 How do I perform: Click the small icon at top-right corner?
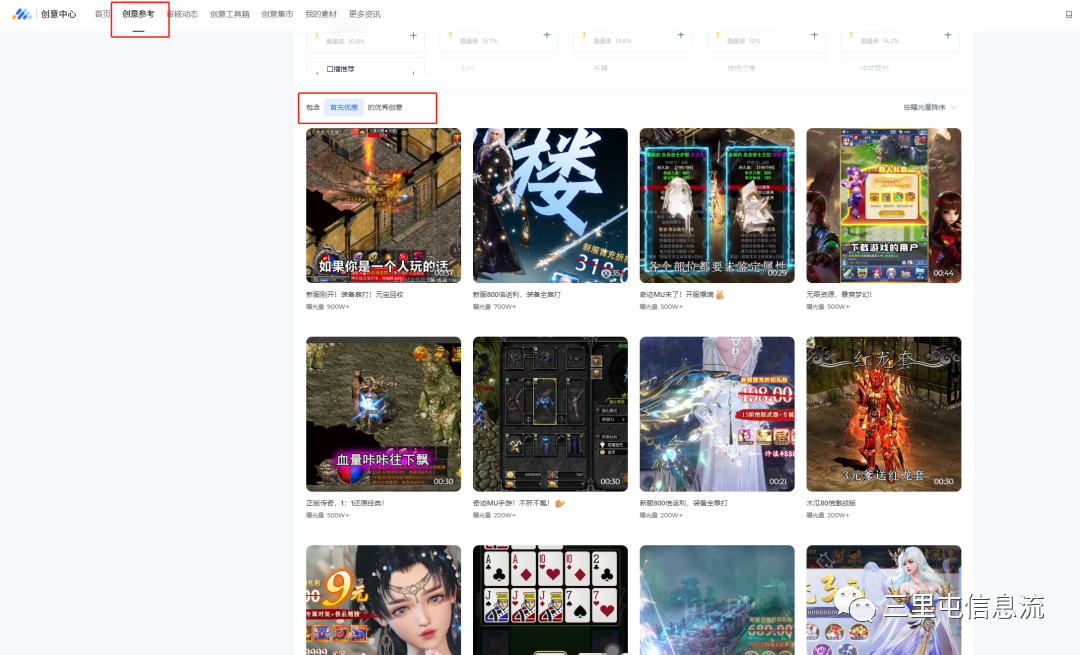[1068, 14]
